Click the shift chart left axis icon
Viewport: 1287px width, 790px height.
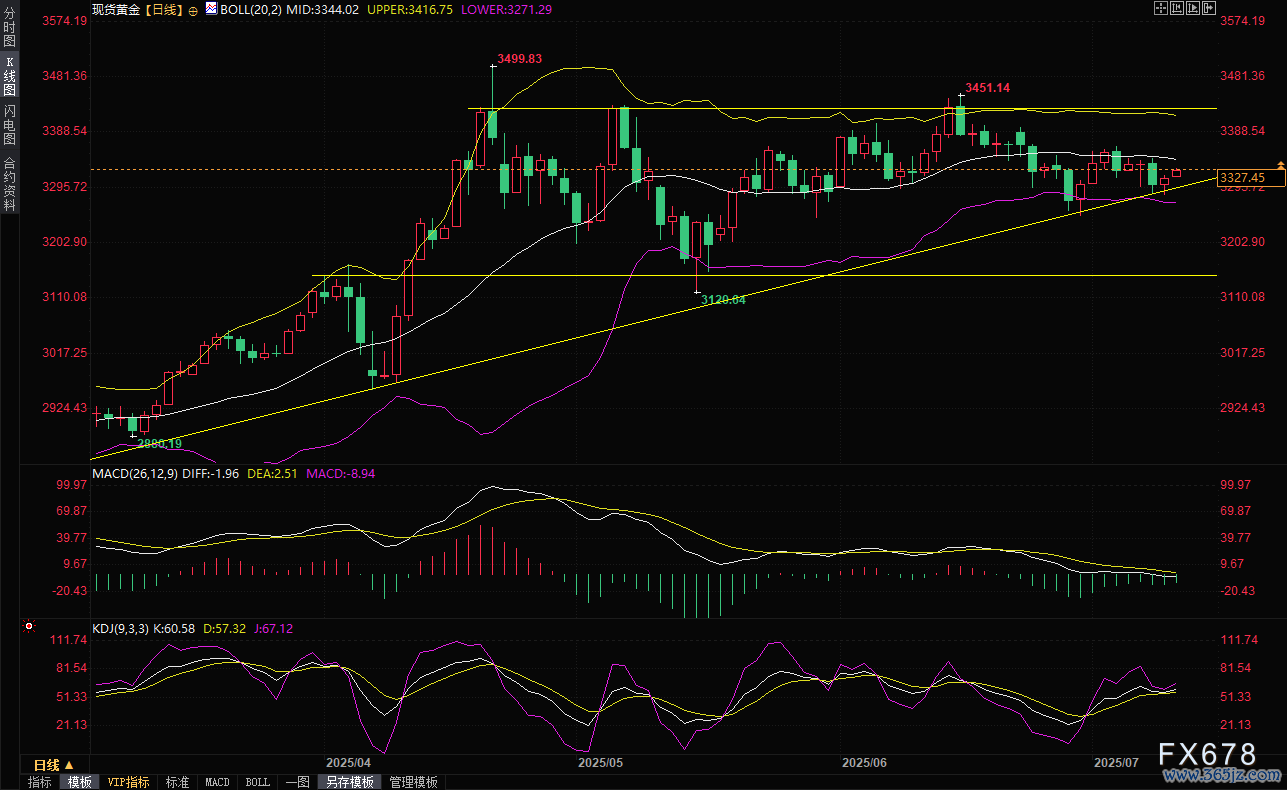(1177, 8)
